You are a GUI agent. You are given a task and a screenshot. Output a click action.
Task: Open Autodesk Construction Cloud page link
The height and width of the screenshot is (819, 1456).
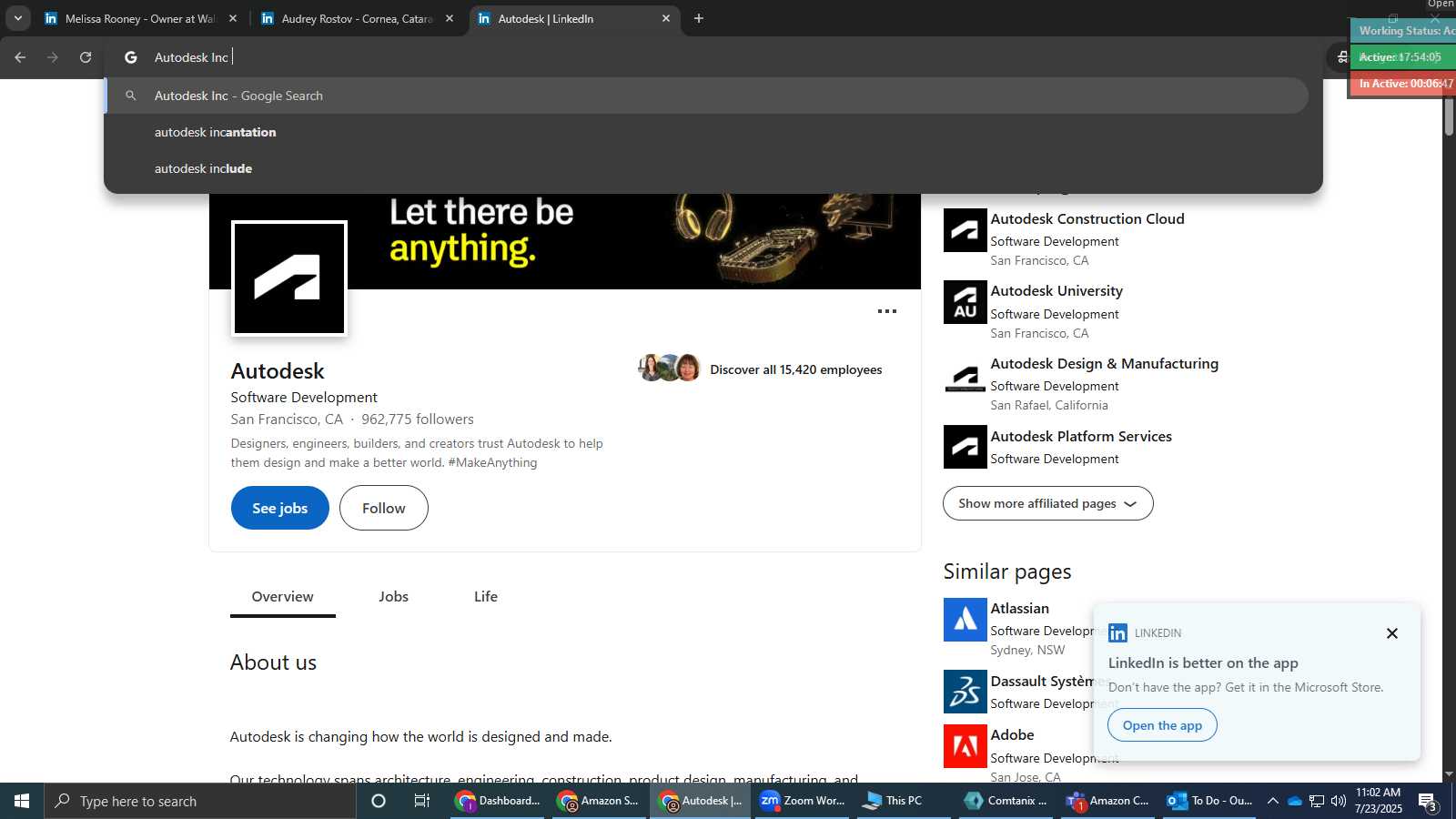[1087, 218]
